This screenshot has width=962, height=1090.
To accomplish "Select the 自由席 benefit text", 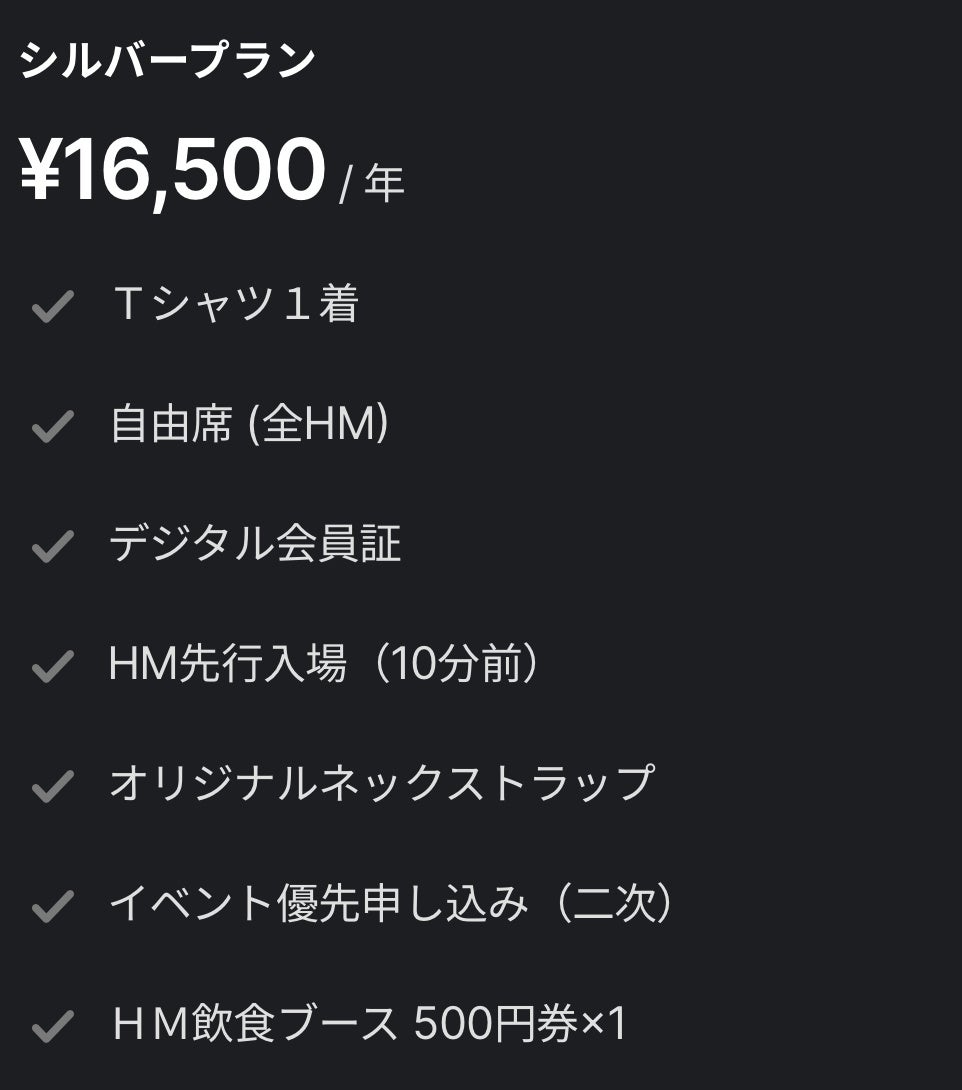I will click(x=170, y=425).
